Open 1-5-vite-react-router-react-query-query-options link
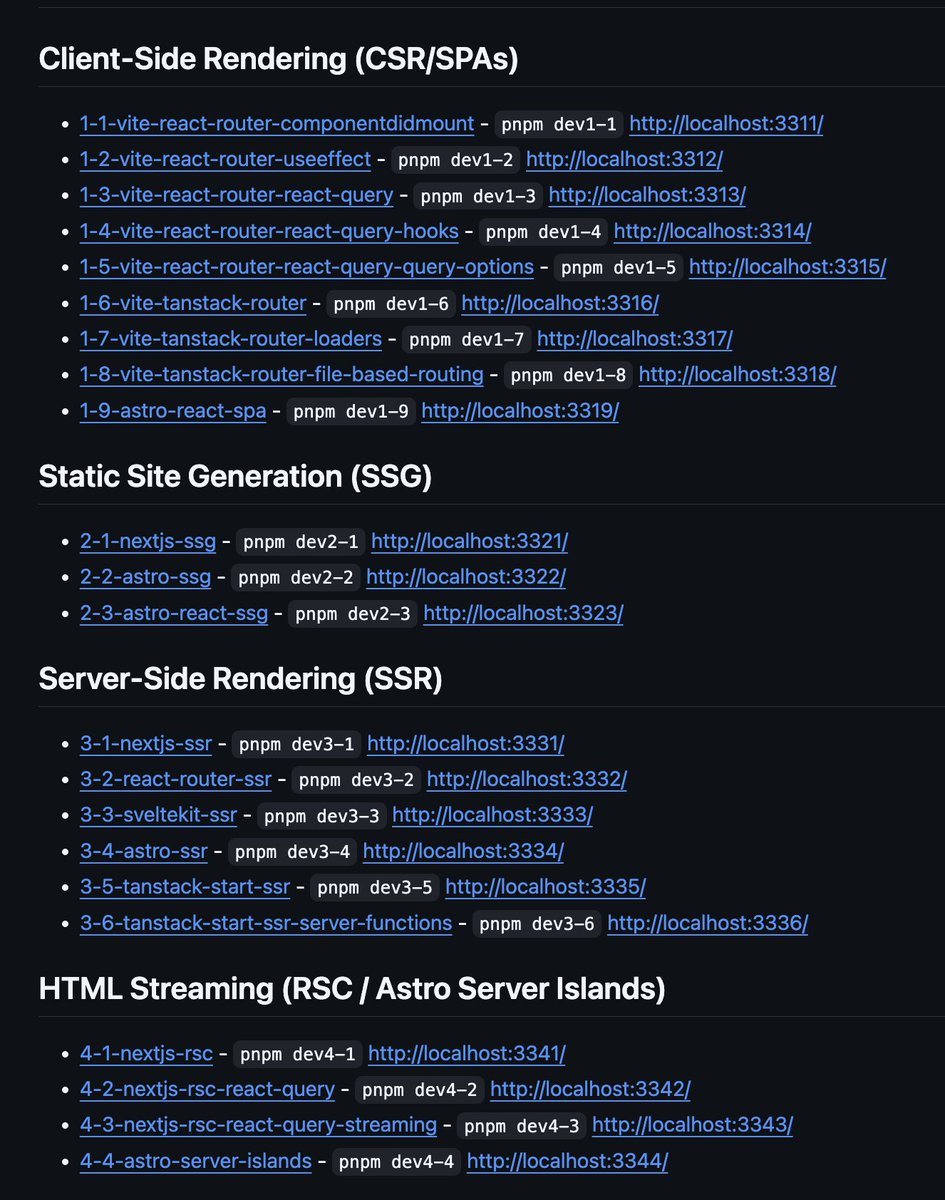 (307, 268)
